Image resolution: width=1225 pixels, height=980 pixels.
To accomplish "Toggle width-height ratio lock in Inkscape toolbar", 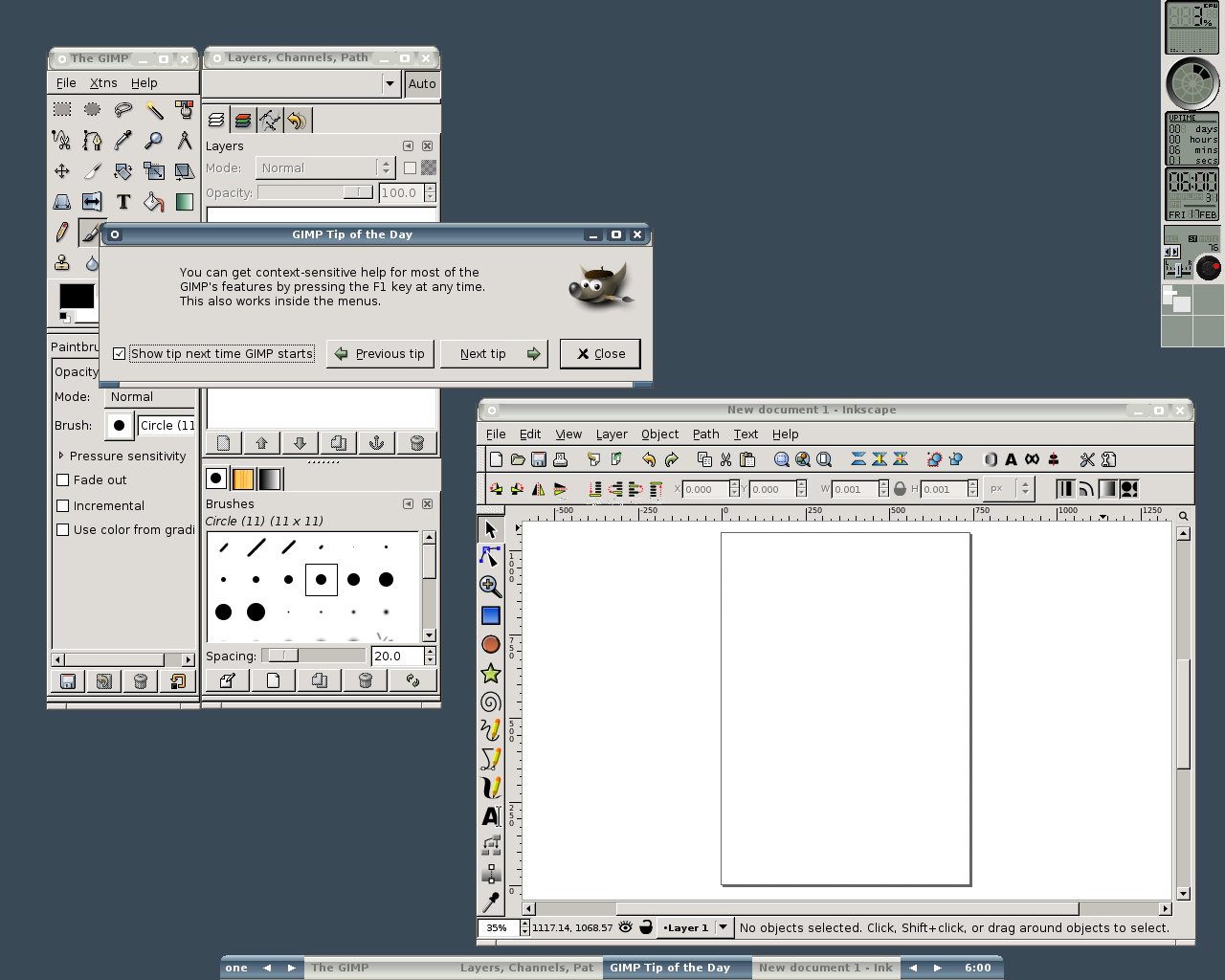I will click(900, 489).
